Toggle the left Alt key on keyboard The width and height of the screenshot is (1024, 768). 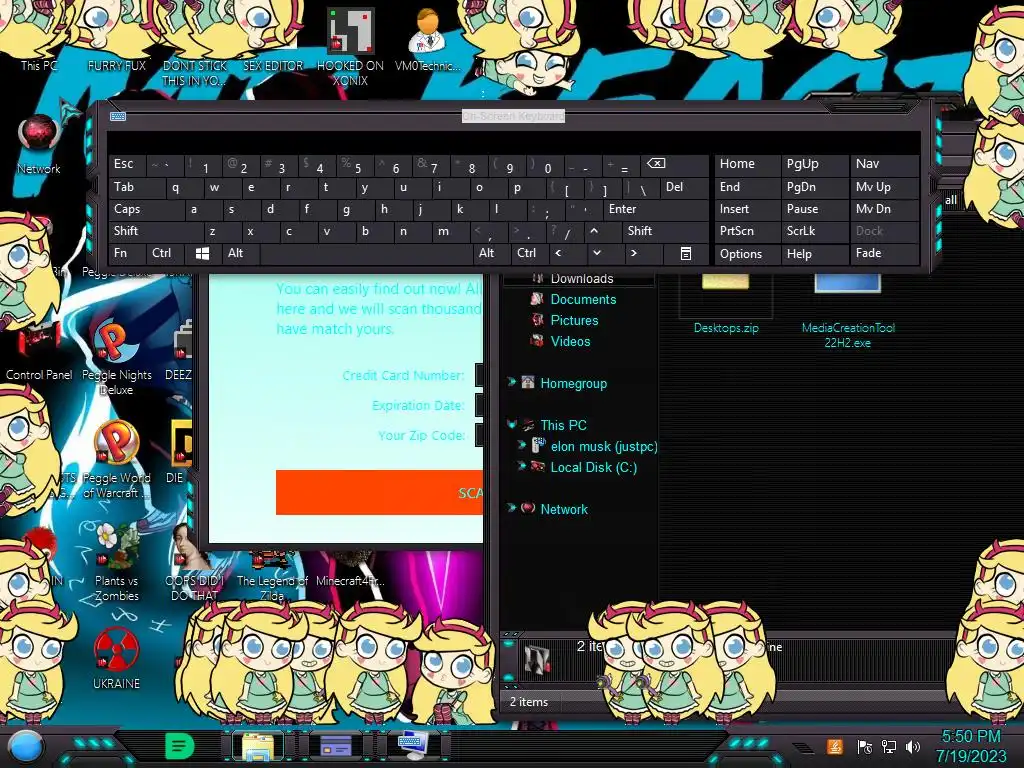point(240,253)
